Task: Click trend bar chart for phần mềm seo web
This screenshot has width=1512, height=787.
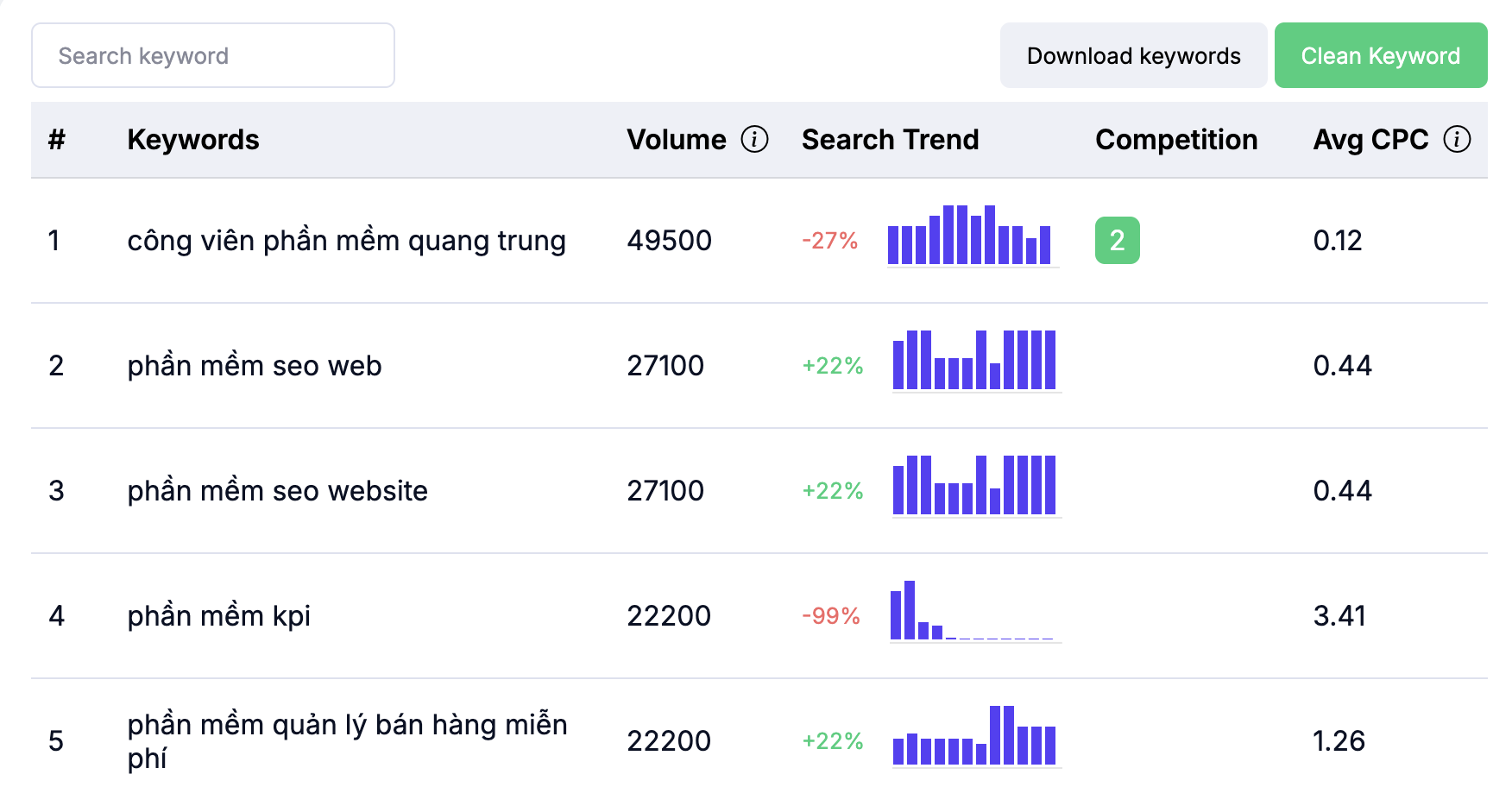Action: [x=976, y=361]
